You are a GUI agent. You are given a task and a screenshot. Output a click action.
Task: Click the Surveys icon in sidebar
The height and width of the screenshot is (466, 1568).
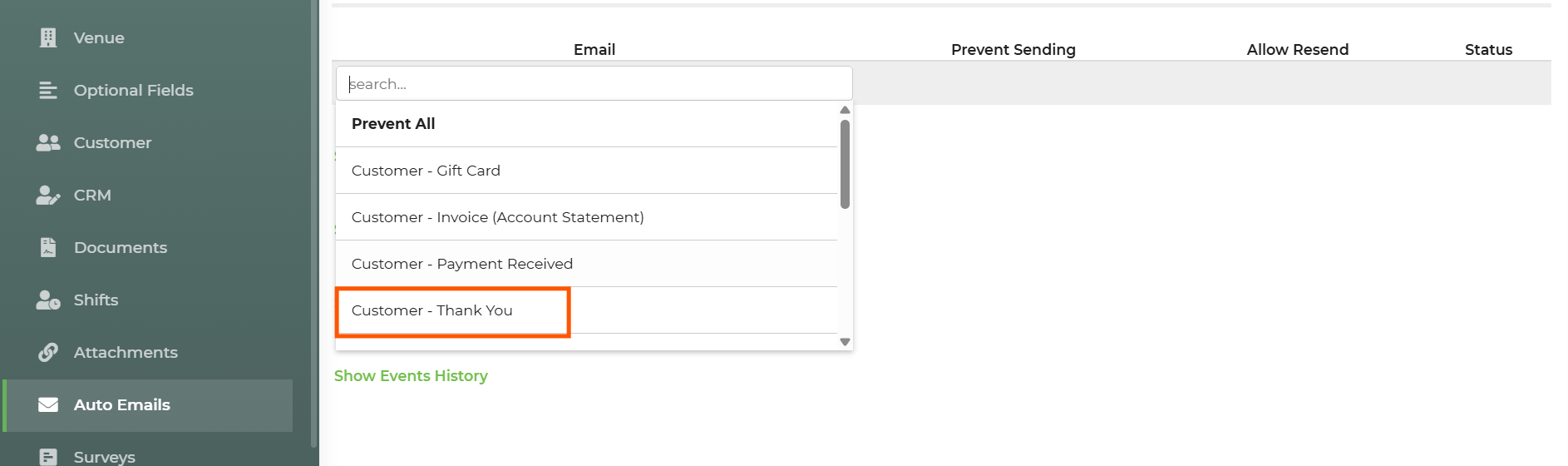click(48, 457)
